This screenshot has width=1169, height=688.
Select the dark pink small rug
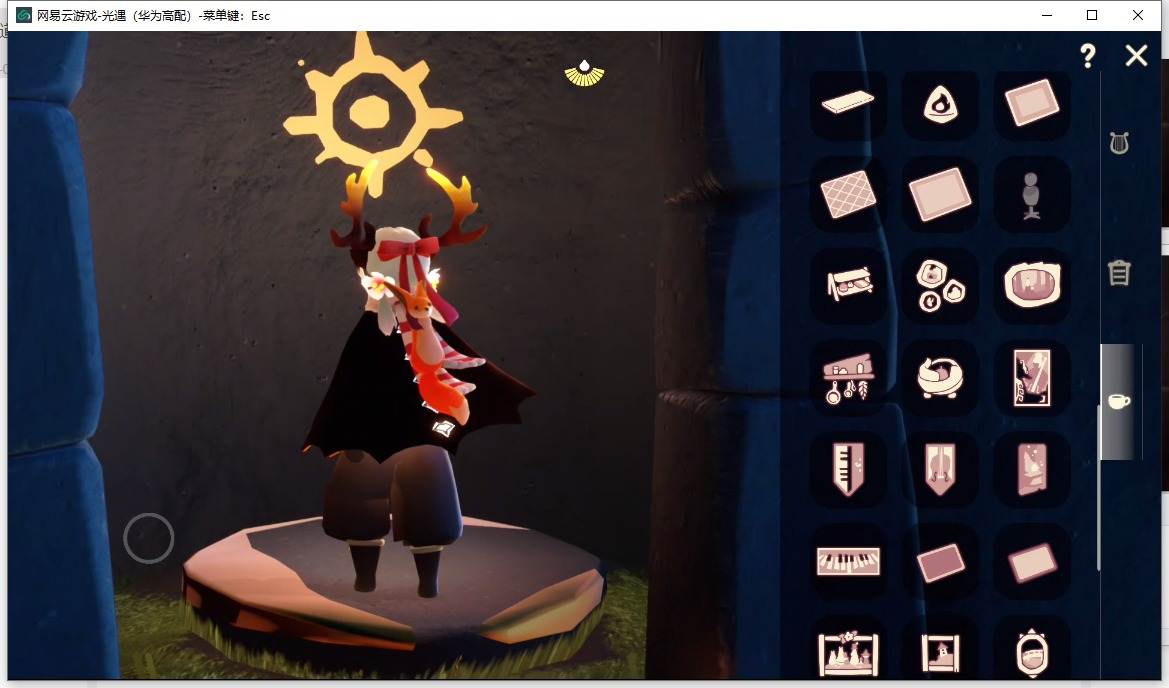pos(940,563)
